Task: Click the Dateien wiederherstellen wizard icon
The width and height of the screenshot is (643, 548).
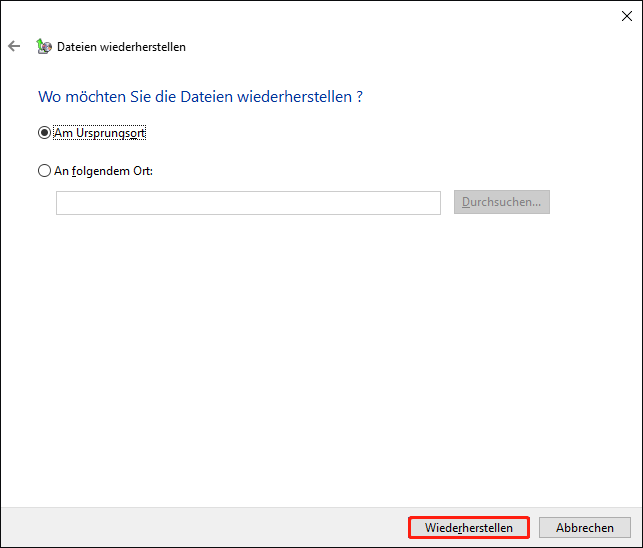Action: pyautogui.click(x=43, y=46)
